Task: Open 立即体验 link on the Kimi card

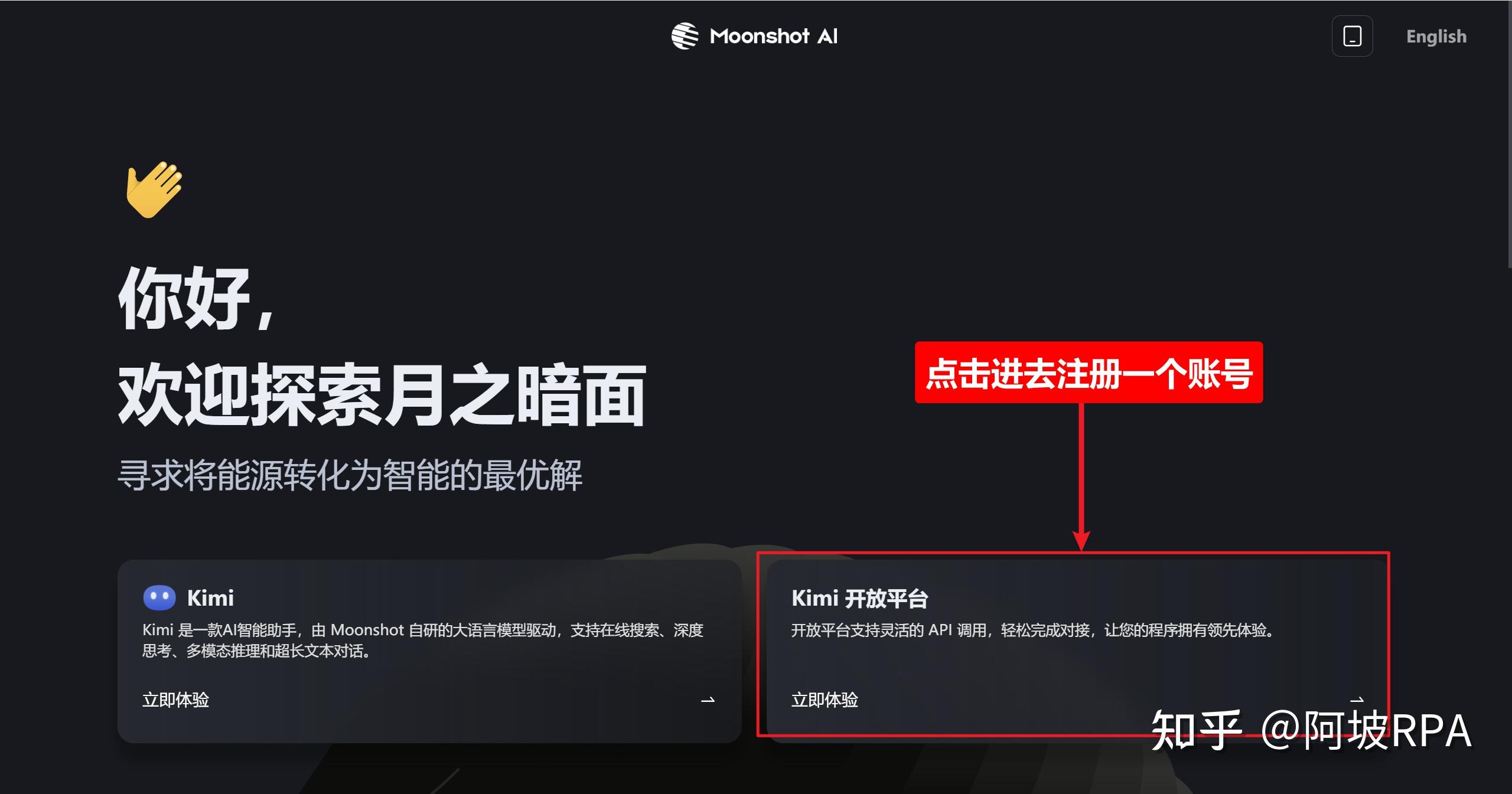Action: click(x=175, y=700)
